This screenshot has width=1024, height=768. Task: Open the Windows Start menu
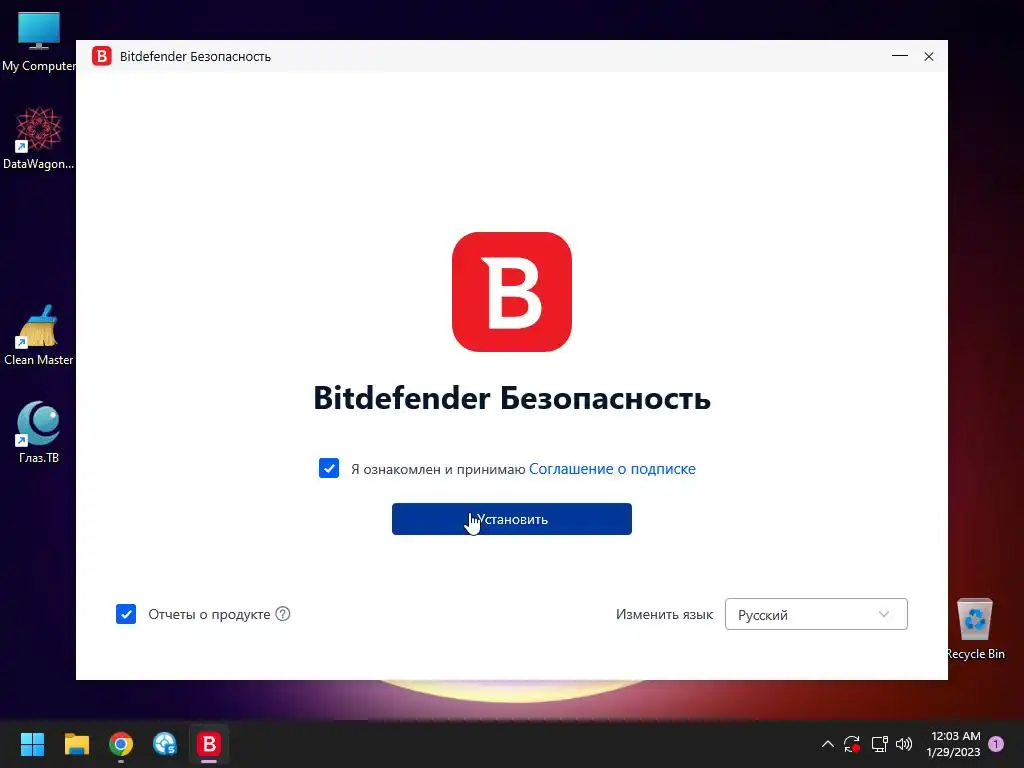[32, 744]
